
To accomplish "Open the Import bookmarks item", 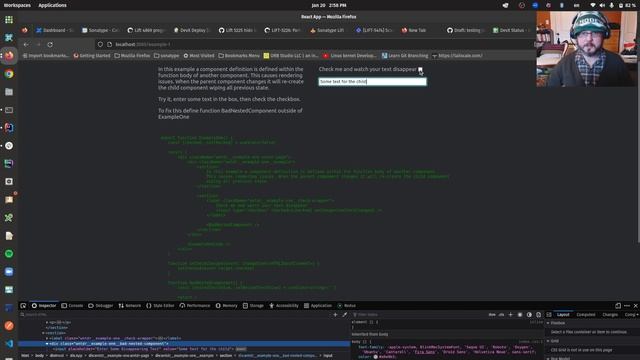I will 46,56.
